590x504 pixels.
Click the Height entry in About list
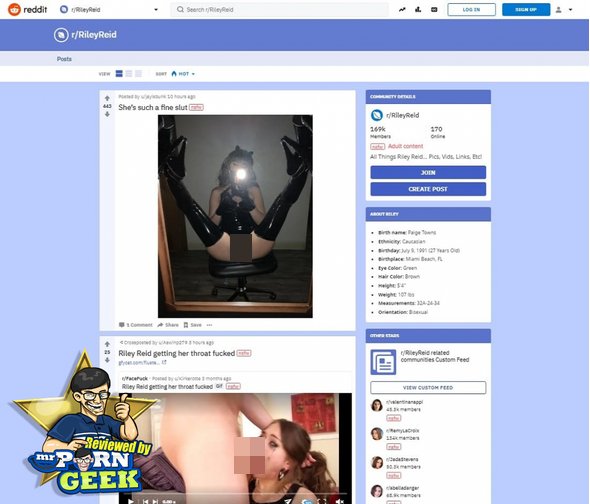pos(391,286)
